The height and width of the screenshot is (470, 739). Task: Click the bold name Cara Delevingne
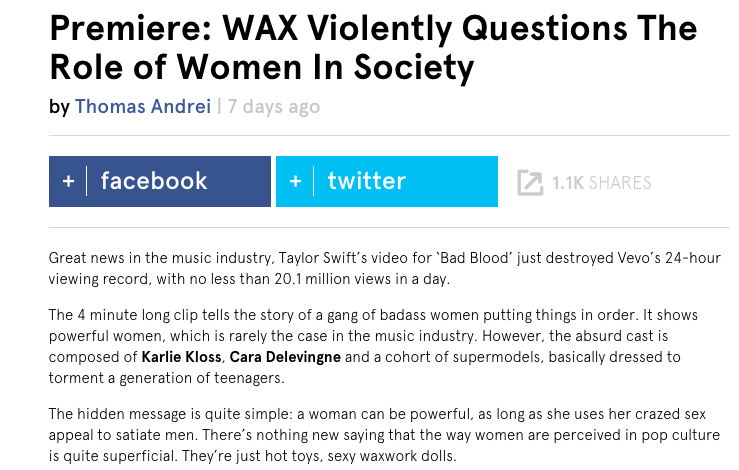coord(285,357)
